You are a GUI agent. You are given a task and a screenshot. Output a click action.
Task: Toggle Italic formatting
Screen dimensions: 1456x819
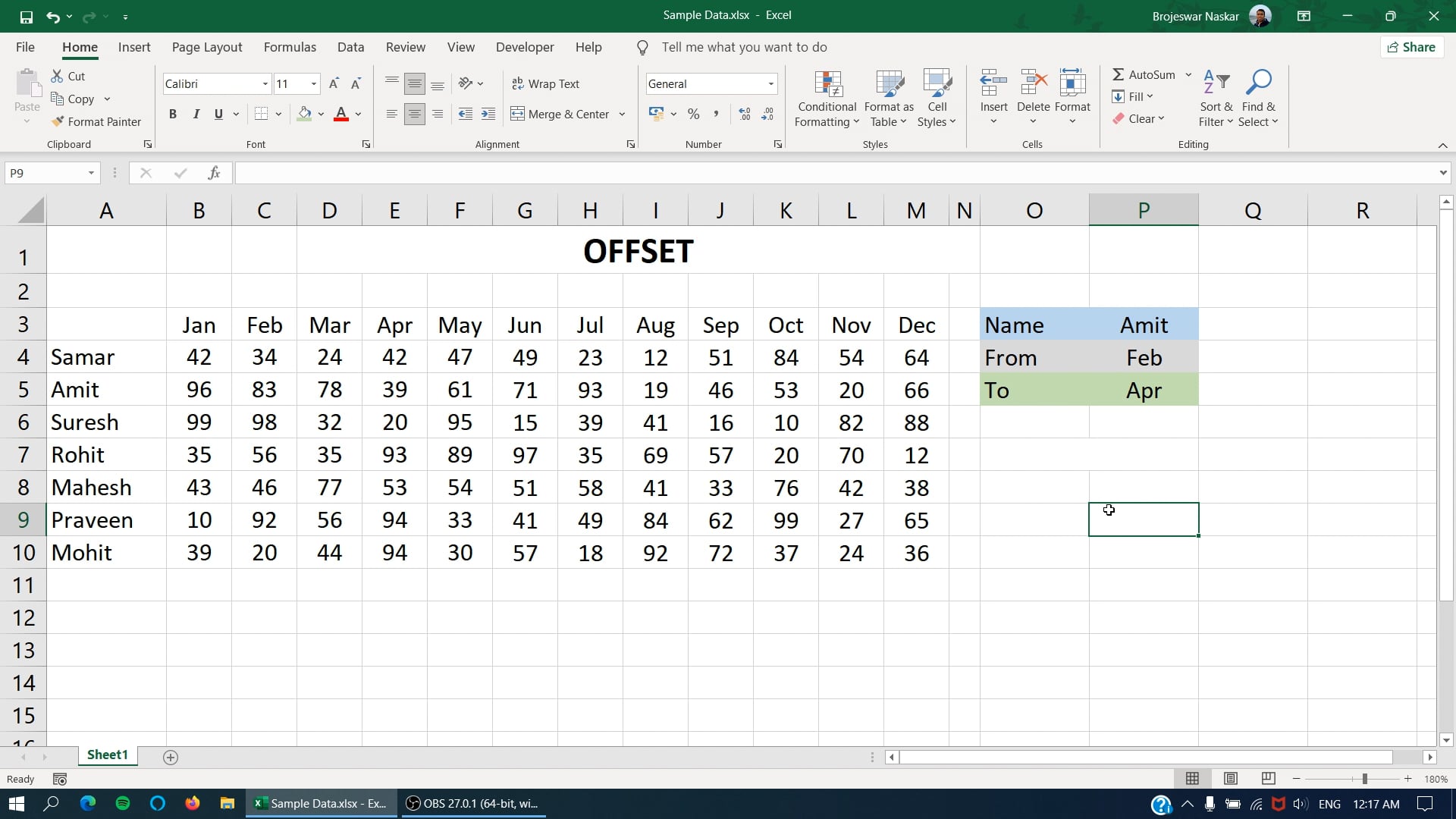pyautogui.click(x=196, y=114)
